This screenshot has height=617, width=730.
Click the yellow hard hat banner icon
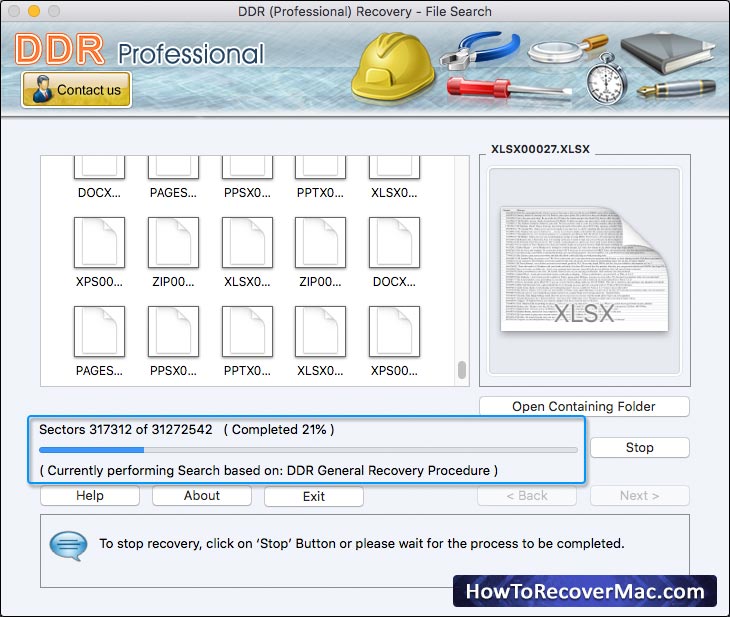click(x=393, y=68)
